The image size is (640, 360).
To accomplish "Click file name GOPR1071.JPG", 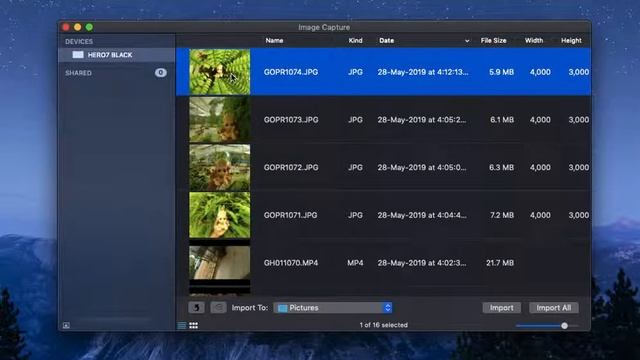I will point(290,216).
